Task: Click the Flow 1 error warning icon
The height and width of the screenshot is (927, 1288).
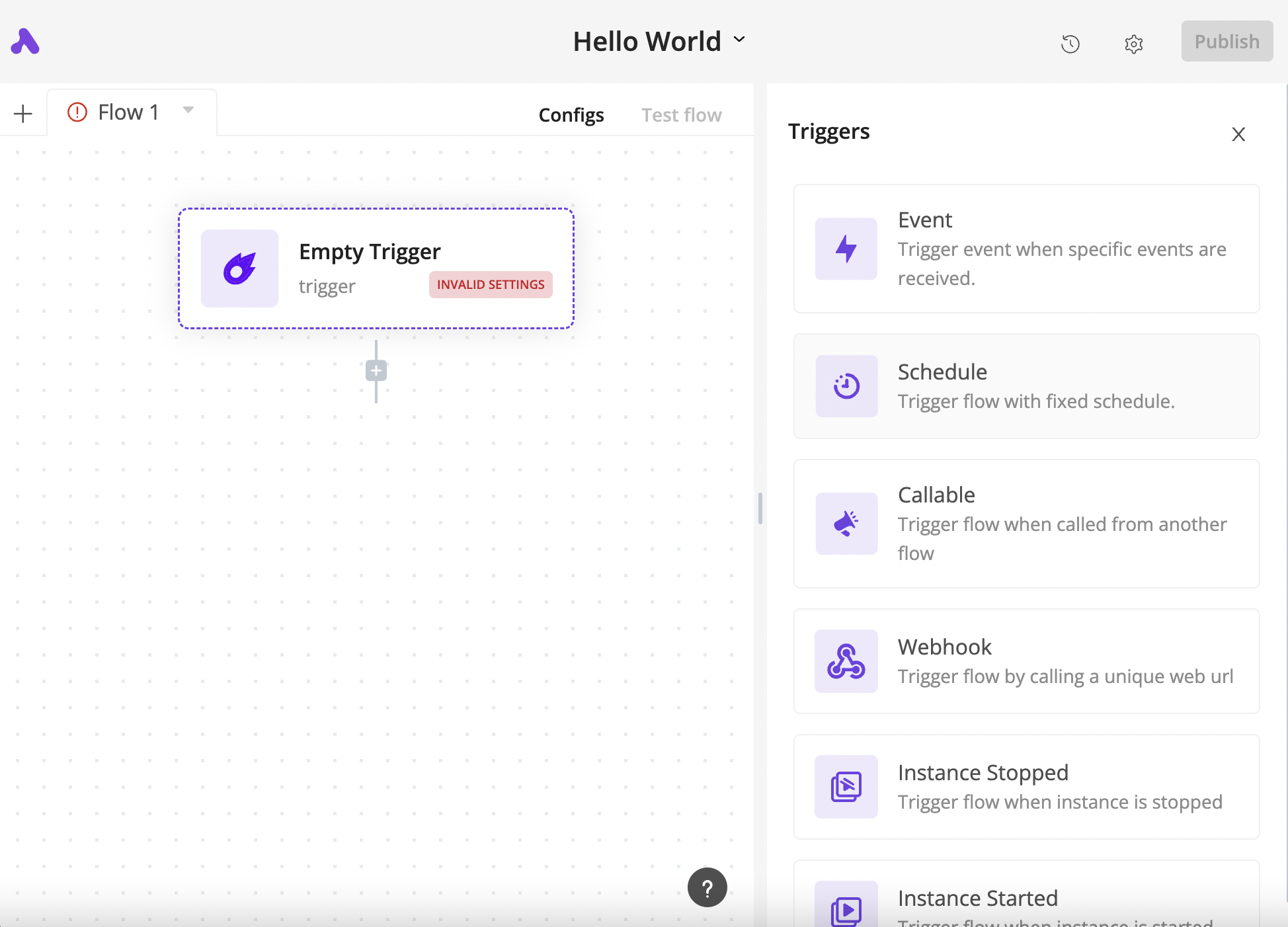Action: pos(77,112)
